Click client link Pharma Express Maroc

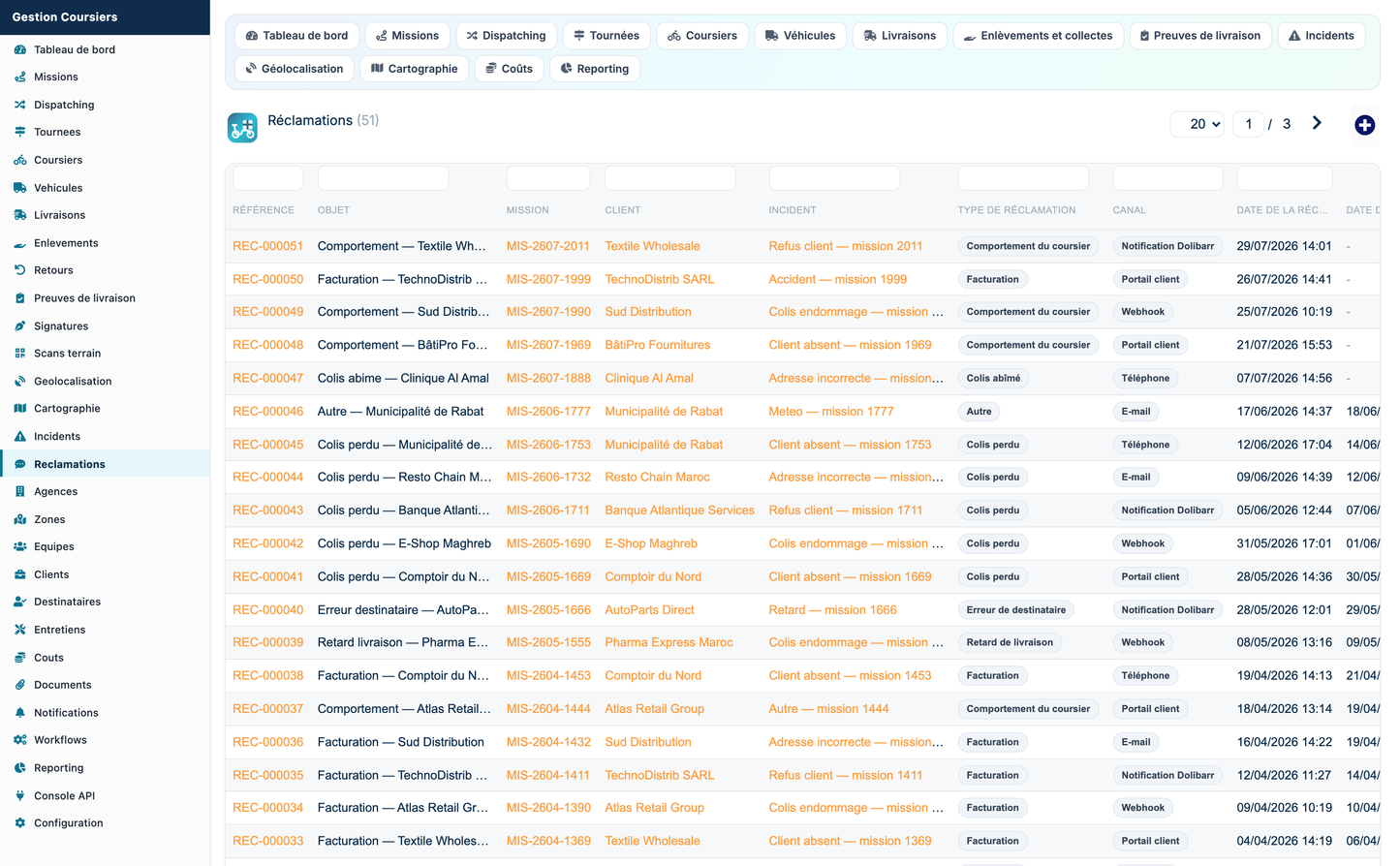(669, 642)
